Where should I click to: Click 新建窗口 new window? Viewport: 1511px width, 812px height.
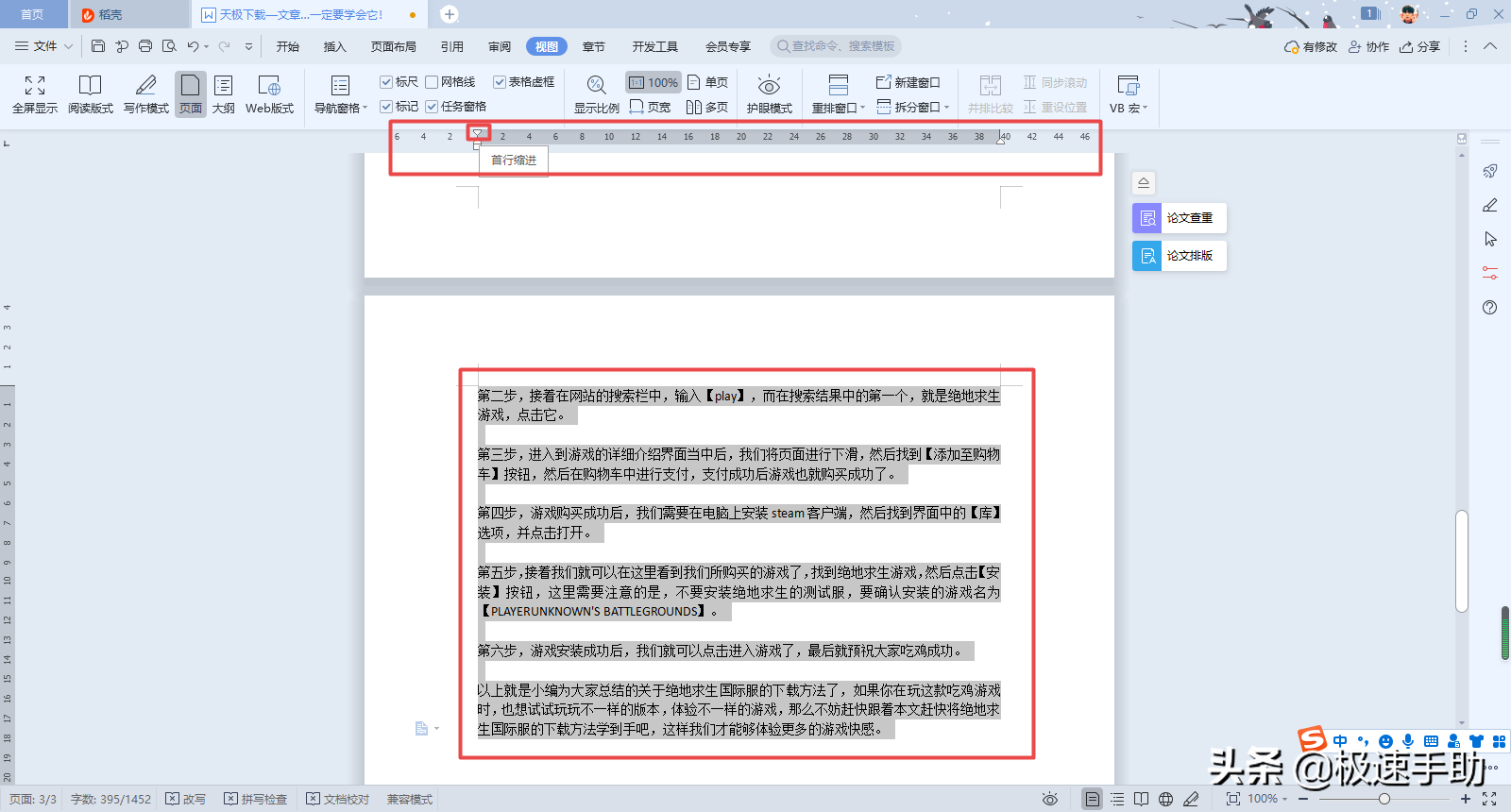coord(908,82)
